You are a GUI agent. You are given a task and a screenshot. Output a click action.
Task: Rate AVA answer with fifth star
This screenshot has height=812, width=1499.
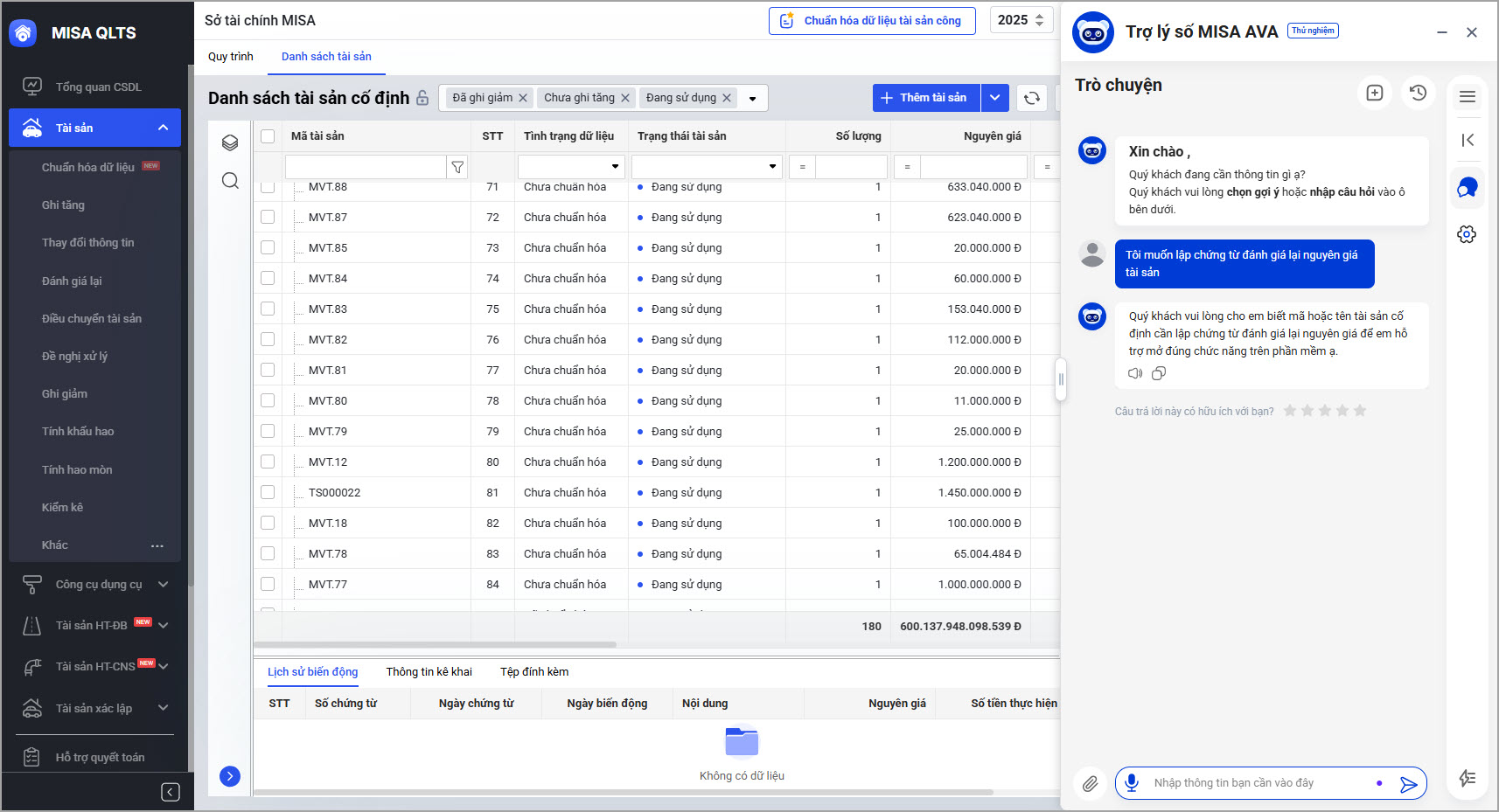1360,411
